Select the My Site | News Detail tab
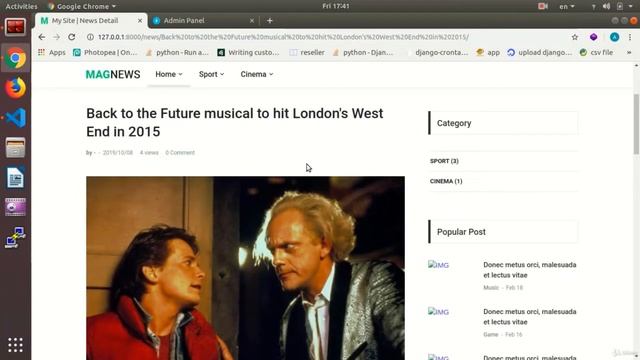This screenshot has height=360, width=640. coord(91,20)
